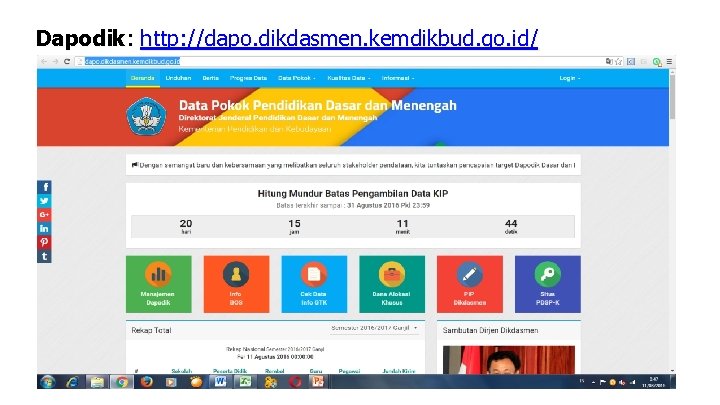The width and height of the screenshot is (720, 405).
Task: Share on Twitter via the side icon
Action: pyautogui.click(x=44, y=201)
